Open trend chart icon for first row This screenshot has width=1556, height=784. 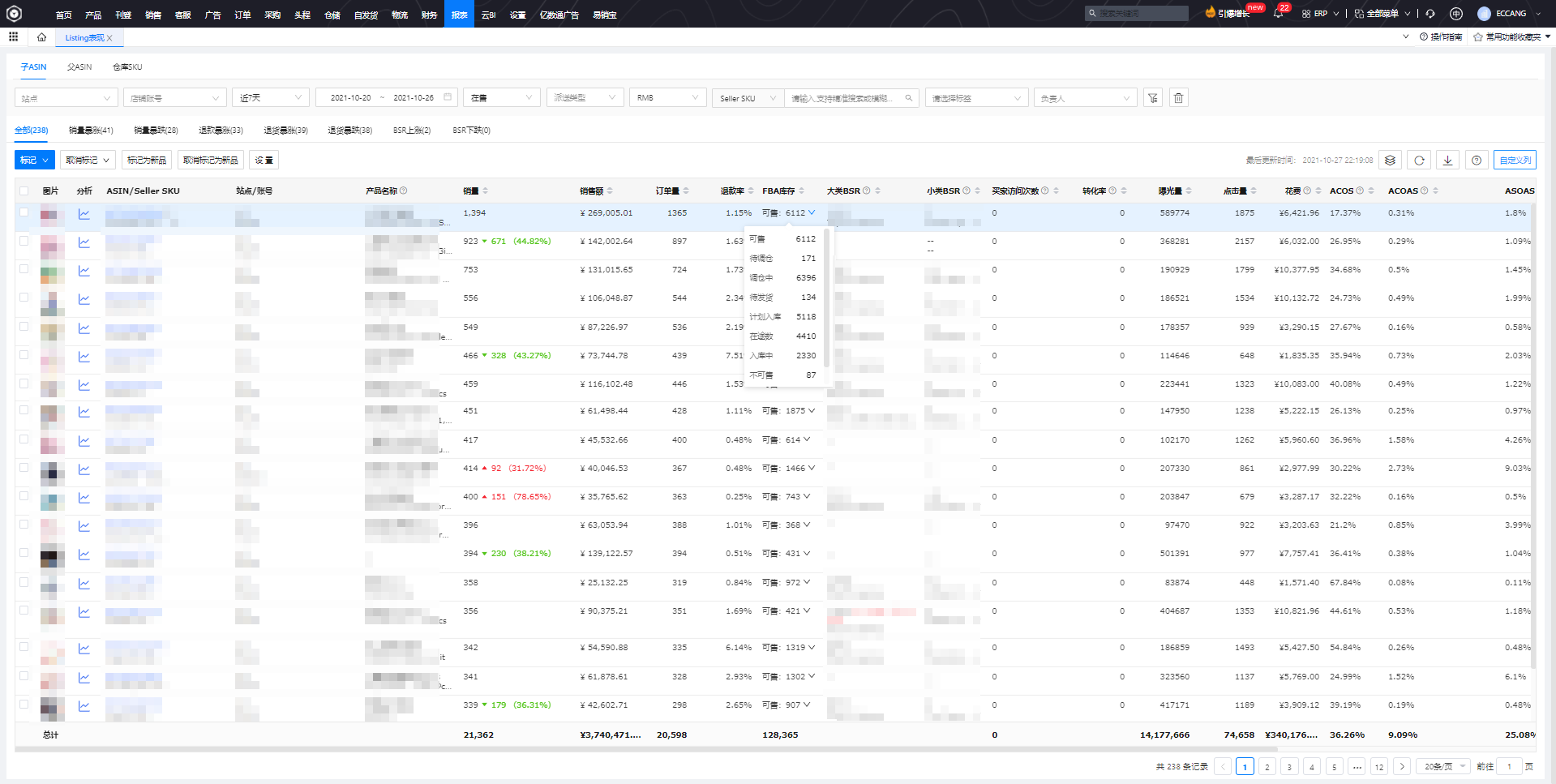(x=84, y=214)
